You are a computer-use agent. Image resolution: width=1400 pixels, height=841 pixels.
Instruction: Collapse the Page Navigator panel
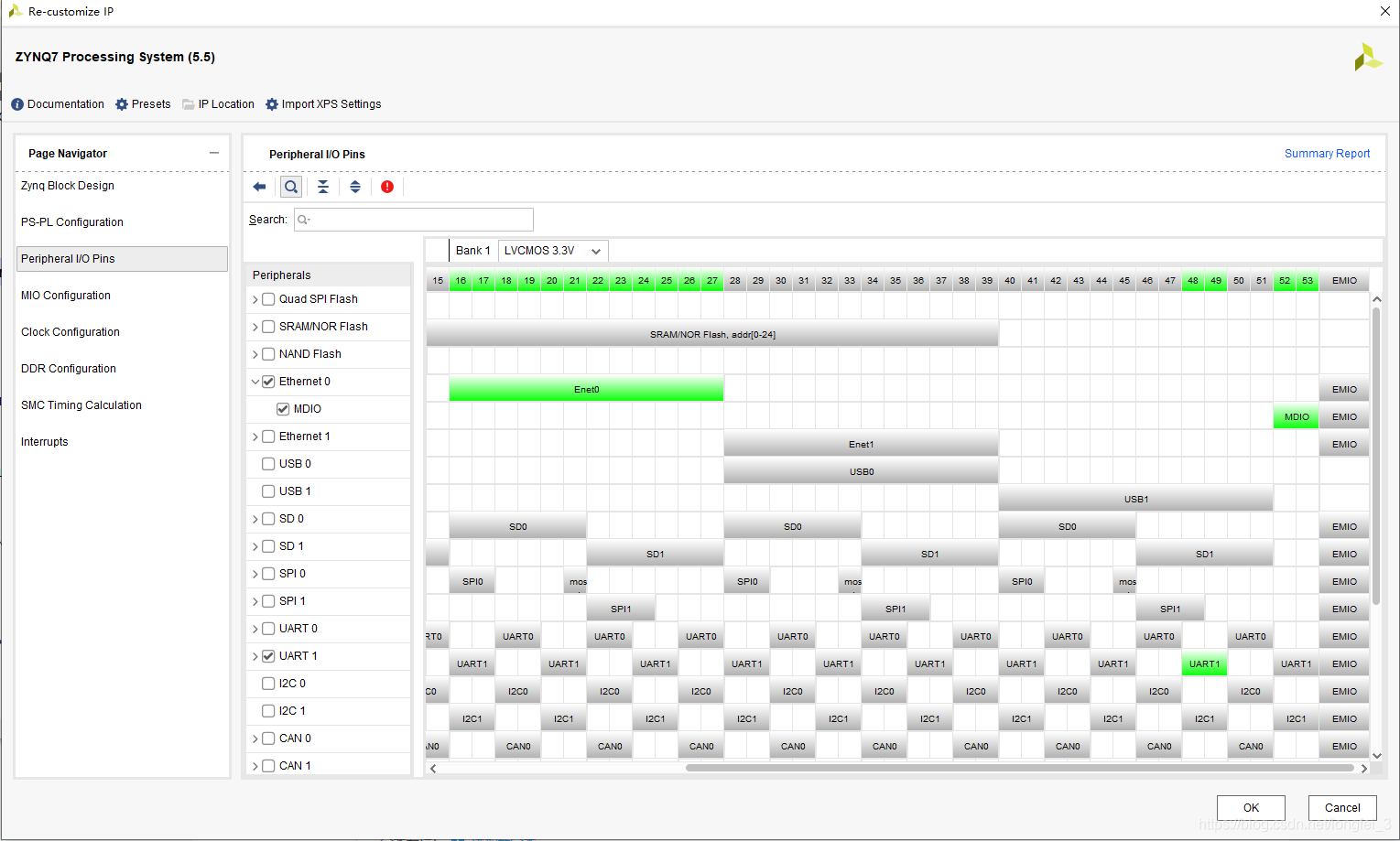[214, 153]
